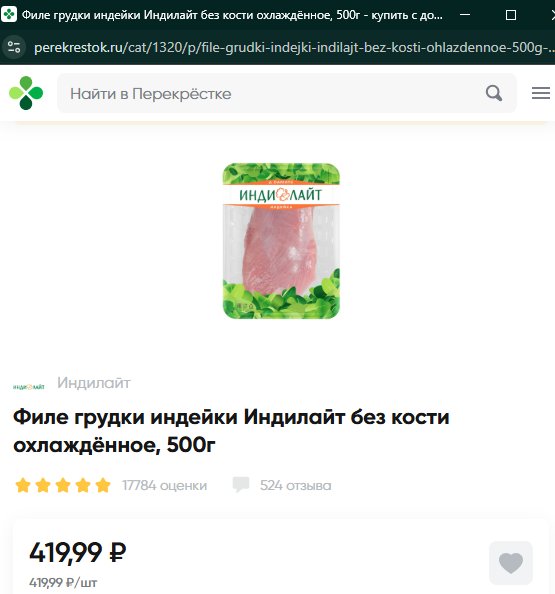Image resolution: width=555 pixels, height=594 pixels.
Task: Click the third rating star
Action: click(63, 485)
